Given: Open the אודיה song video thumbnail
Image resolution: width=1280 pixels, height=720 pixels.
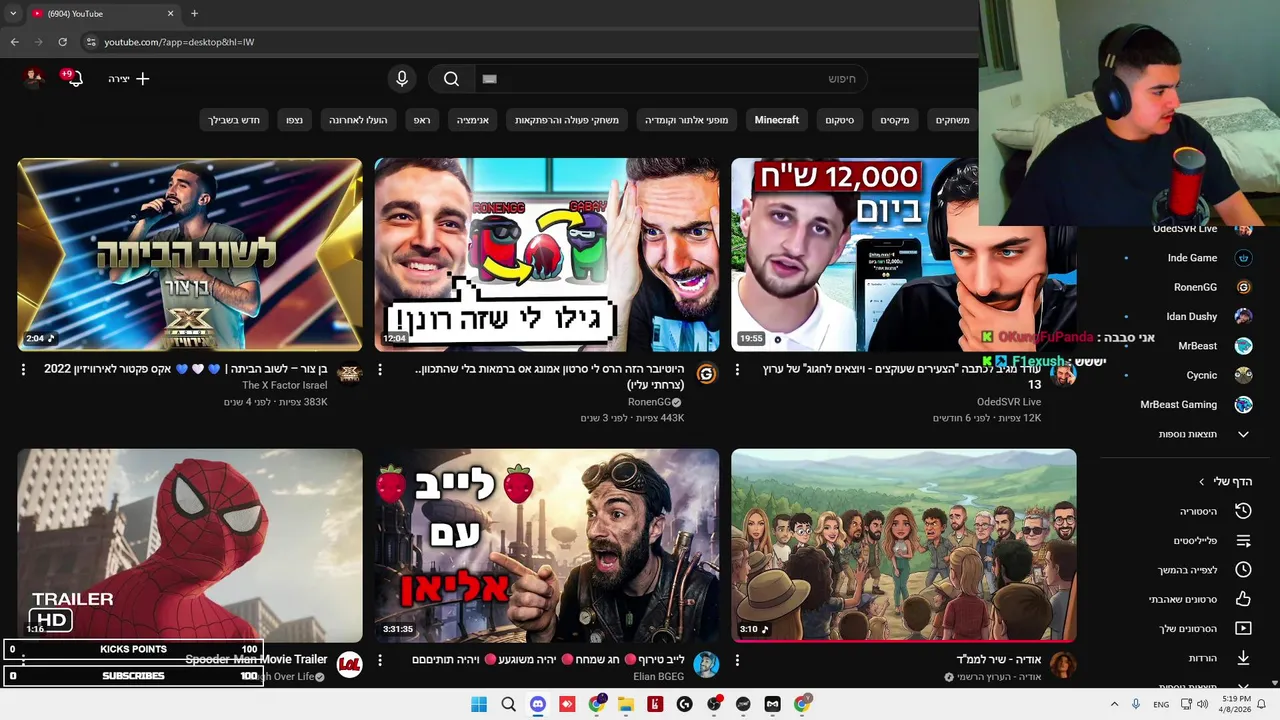Looking at the screenshot, I should [x=904, y=545].
